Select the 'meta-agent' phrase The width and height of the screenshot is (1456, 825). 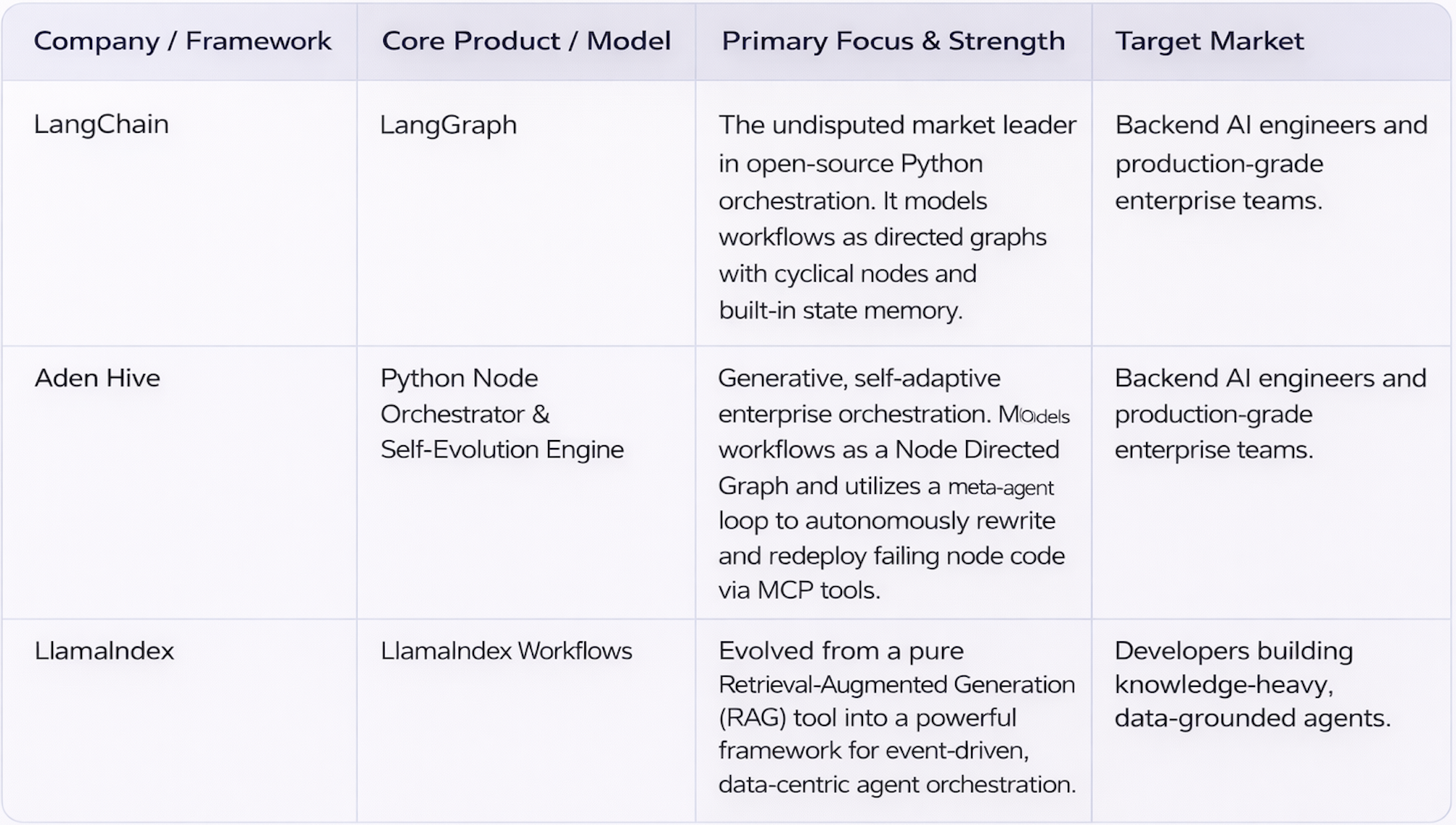point(1000,487)
